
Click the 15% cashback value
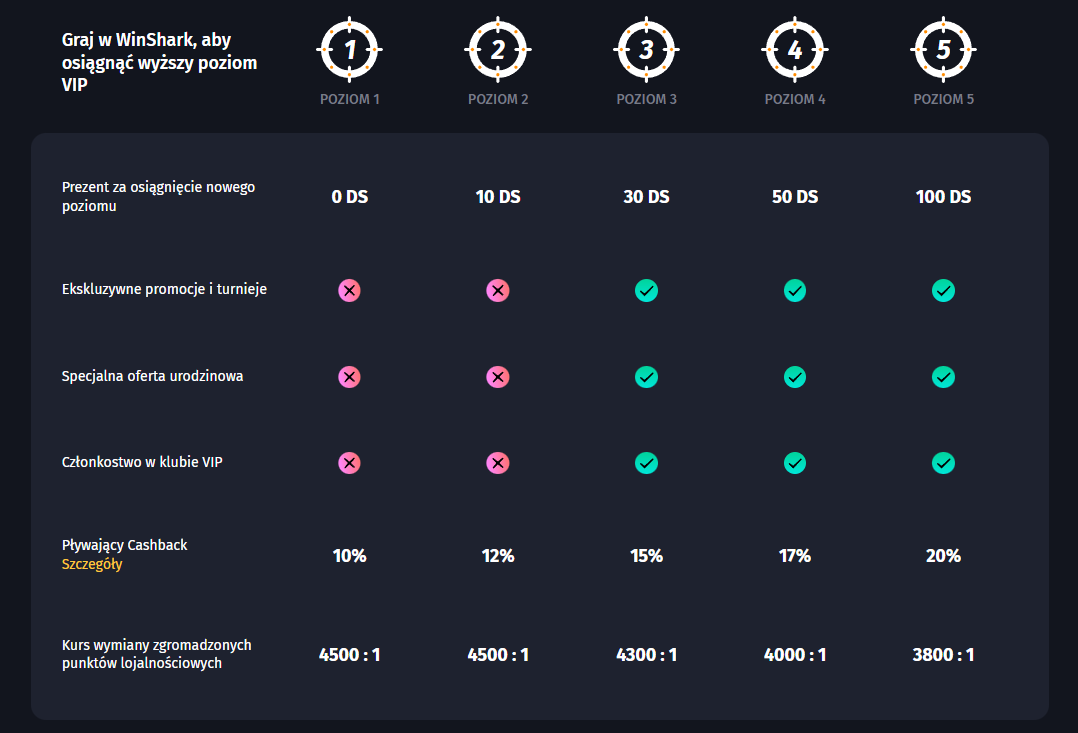tap(646, 556)
